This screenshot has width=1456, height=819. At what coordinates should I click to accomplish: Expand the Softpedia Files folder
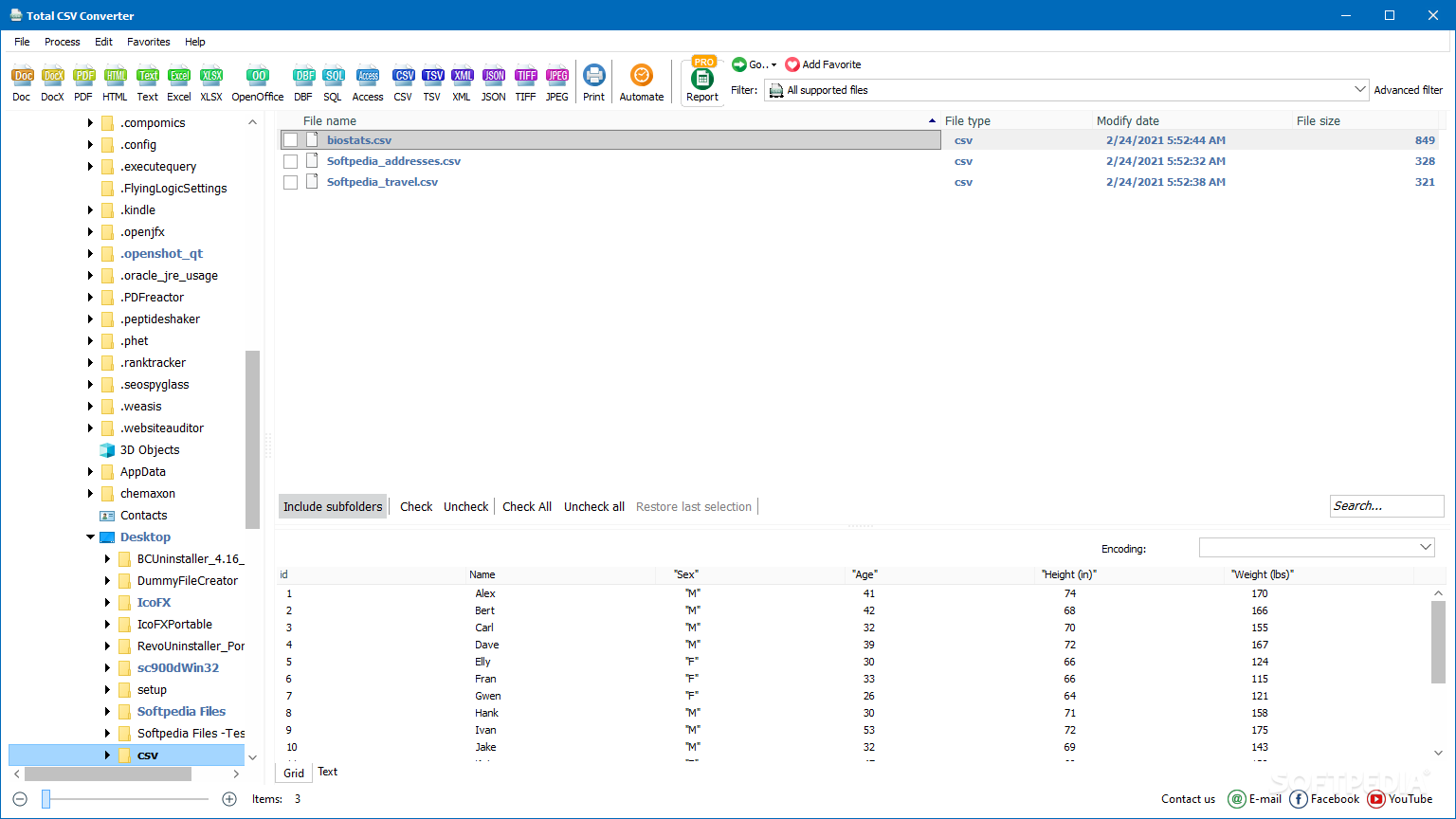(107, 712)
